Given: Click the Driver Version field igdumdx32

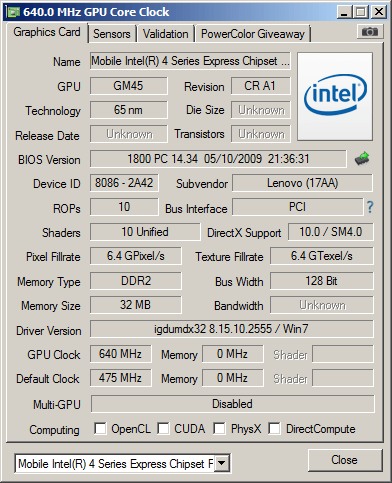Looking at the screenshot, I should click(231, 329).
